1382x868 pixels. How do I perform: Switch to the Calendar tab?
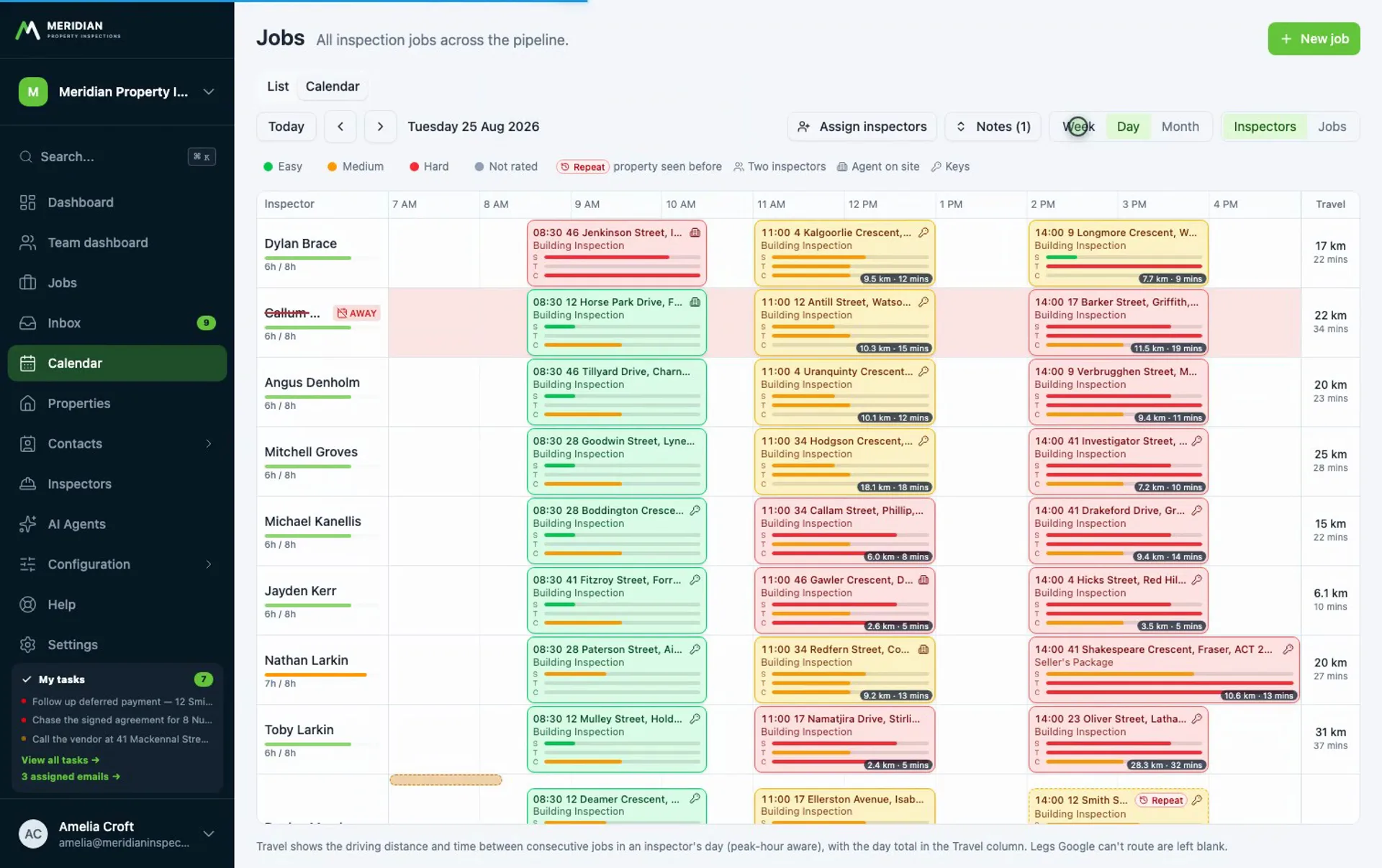[332, 86]
